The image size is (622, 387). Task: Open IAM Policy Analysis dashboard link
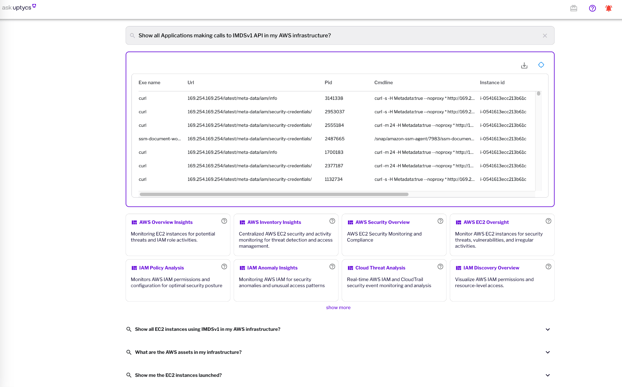(x=161, y=268)
